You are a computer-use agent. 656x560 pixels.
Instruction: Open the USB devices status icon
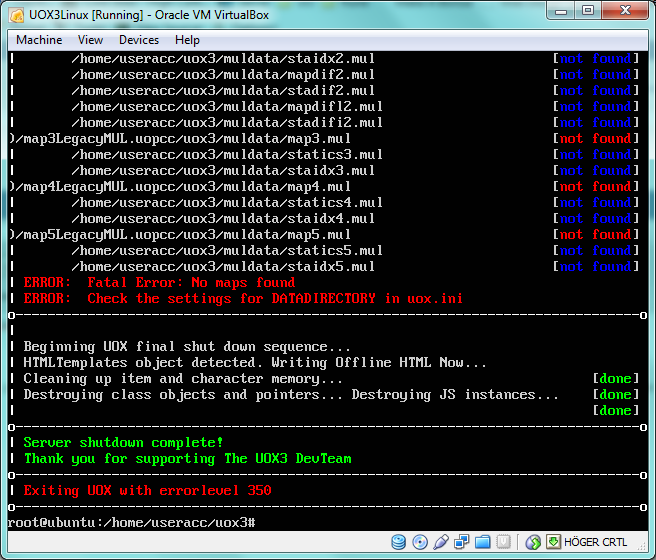tap(441, 542)
